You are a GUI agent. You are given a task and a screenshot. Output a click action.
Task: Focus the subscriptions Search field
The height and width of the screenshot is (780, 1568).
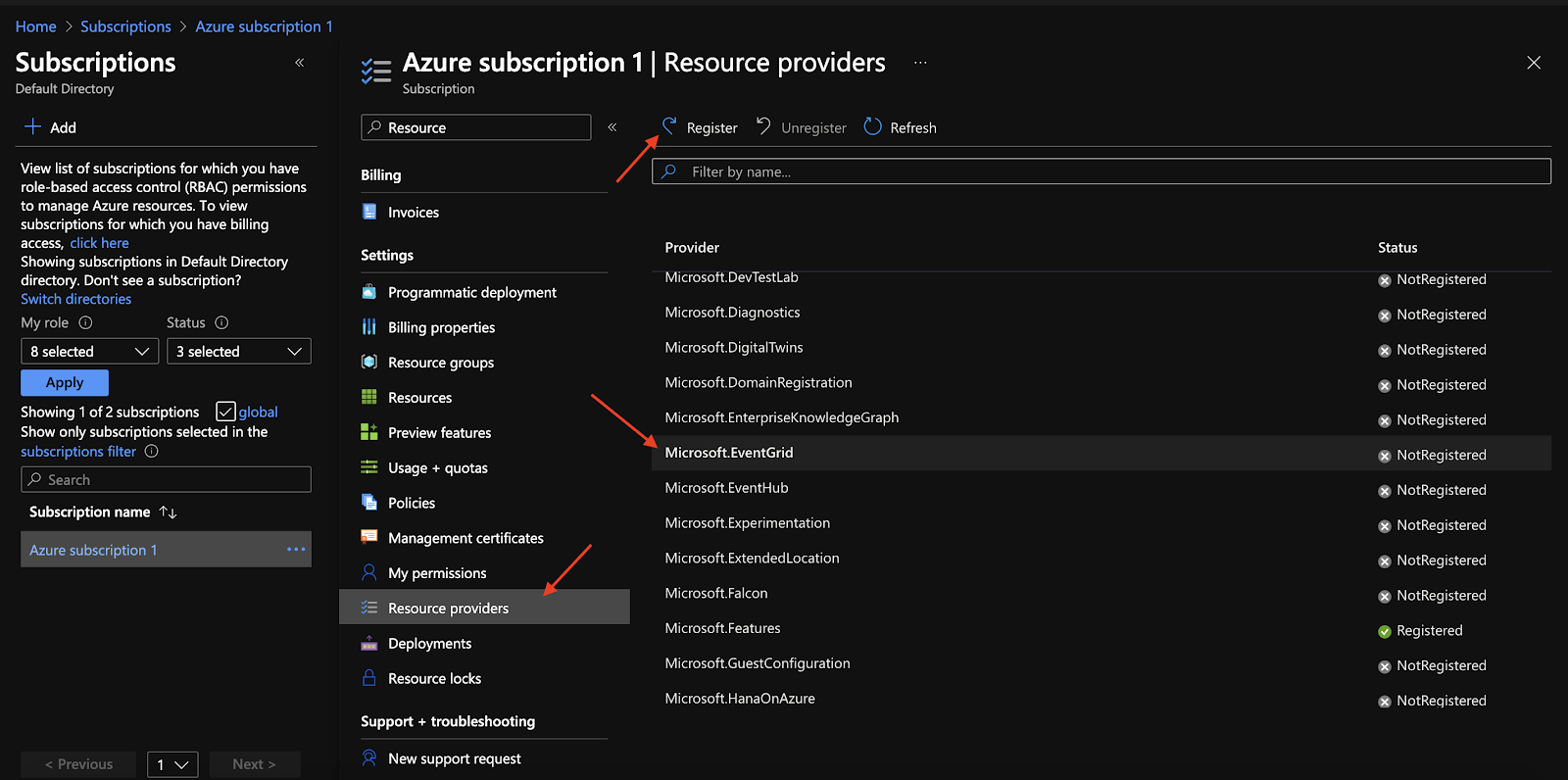(x=166, y=479)
